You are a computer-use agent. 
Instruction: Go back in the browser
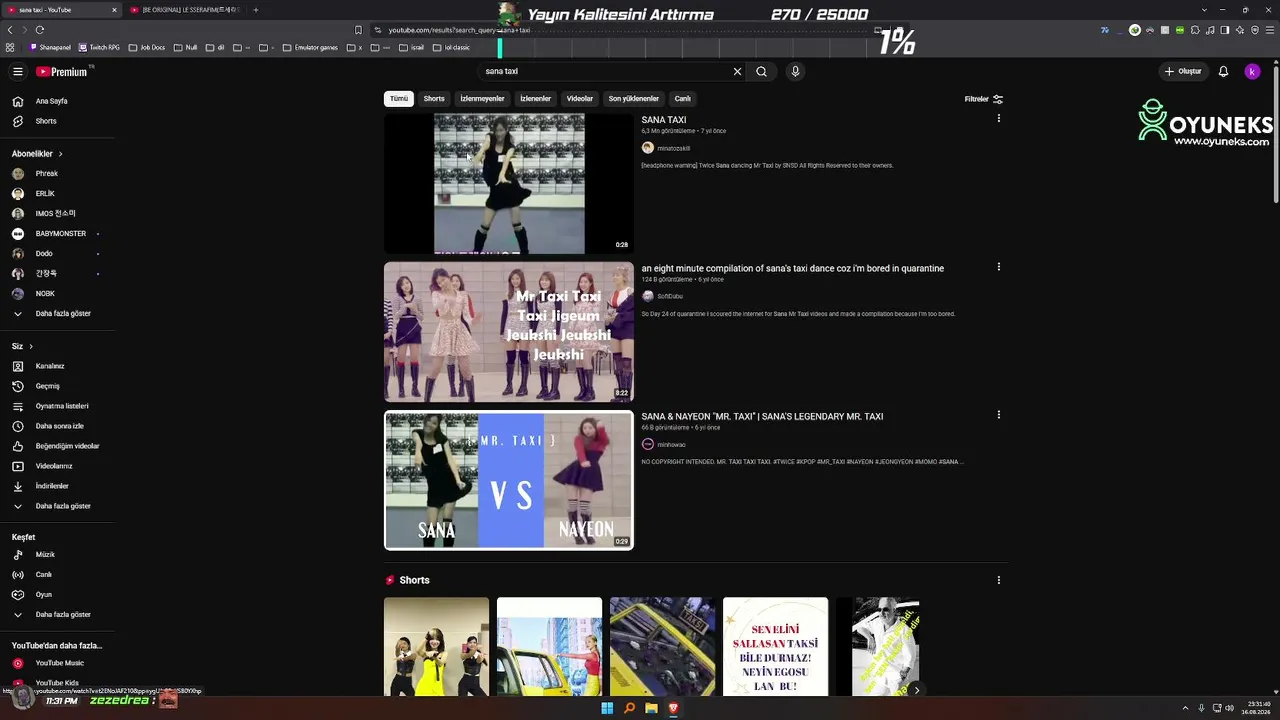(10, 30)
